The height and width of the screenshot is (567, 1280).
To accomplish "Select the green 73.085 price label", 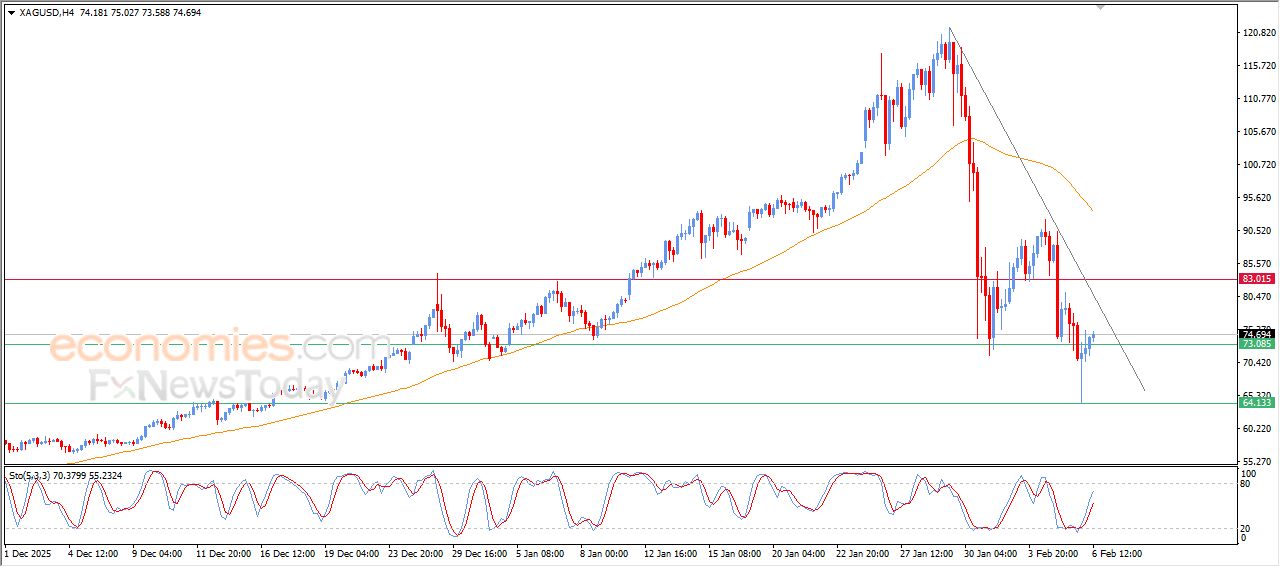I will pyautogui.click(x=1256, y=344).
